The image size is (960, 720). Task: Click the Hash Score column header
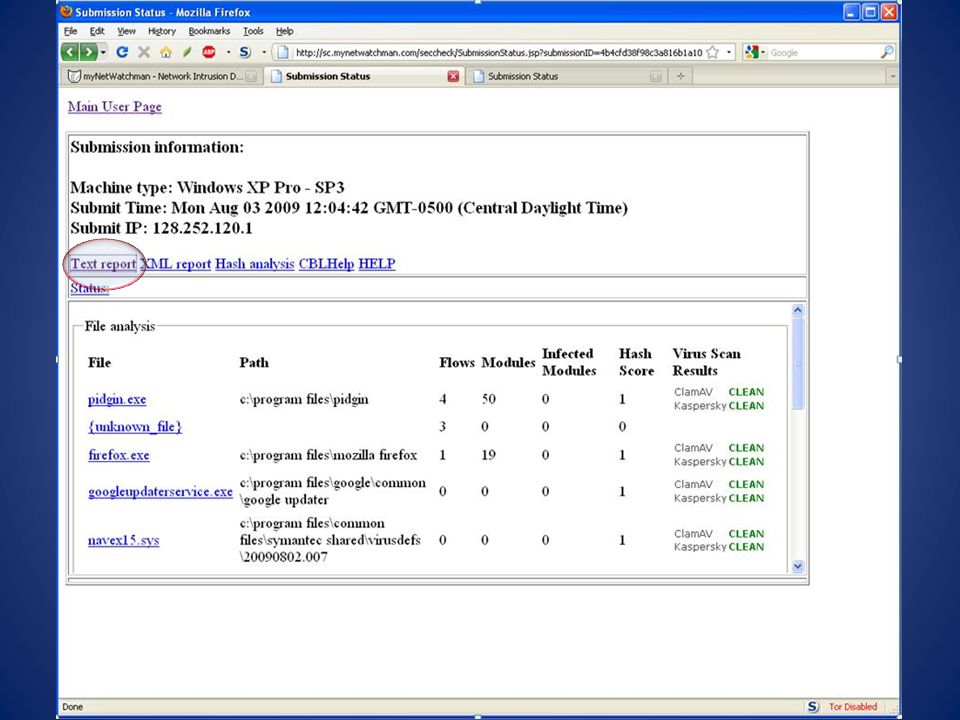click(x=636, y=362)
